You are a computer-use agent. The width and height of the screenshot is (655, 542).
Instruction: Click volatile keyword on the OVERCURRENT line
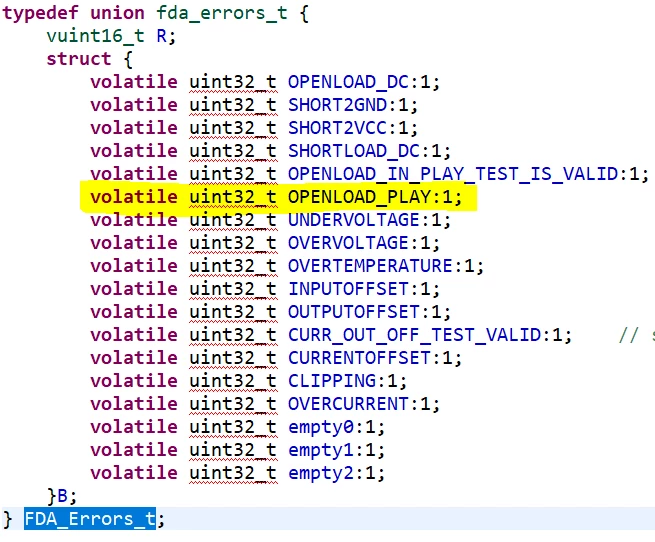pyautogui.click(x=134, y=404)
